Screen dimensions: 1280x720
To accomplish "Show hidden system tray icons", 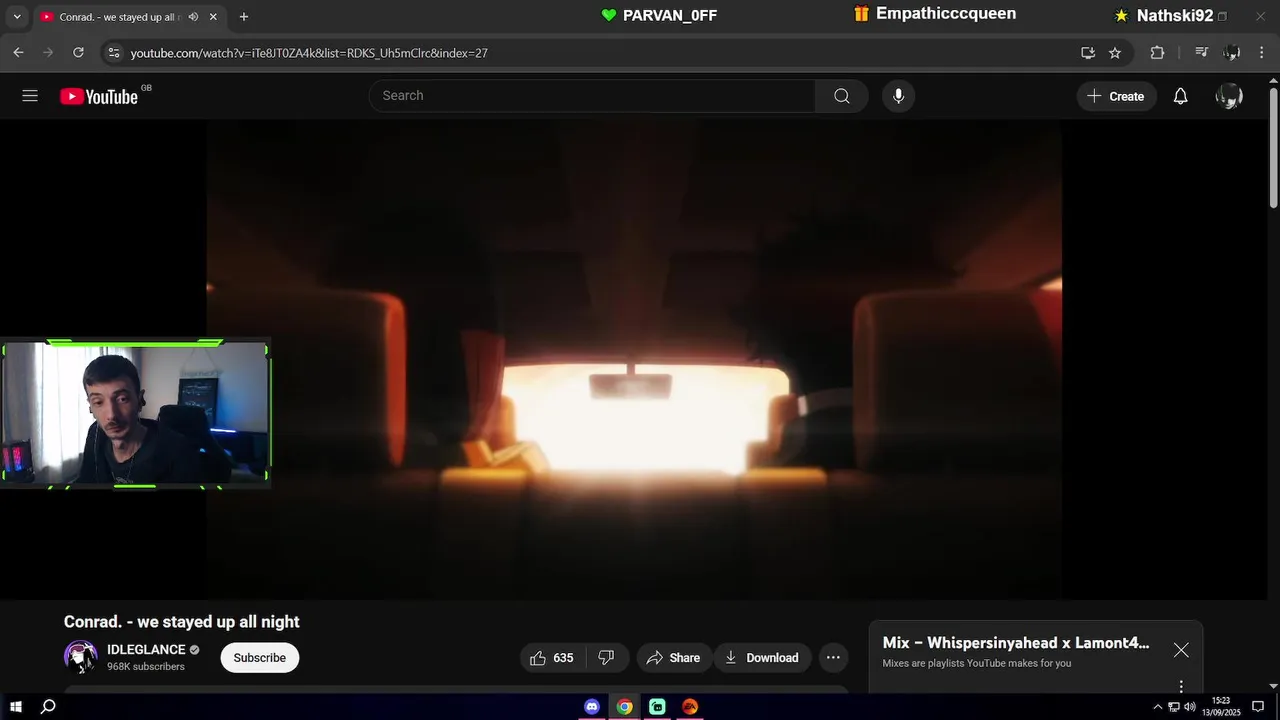I will [x=1158, y=707].
